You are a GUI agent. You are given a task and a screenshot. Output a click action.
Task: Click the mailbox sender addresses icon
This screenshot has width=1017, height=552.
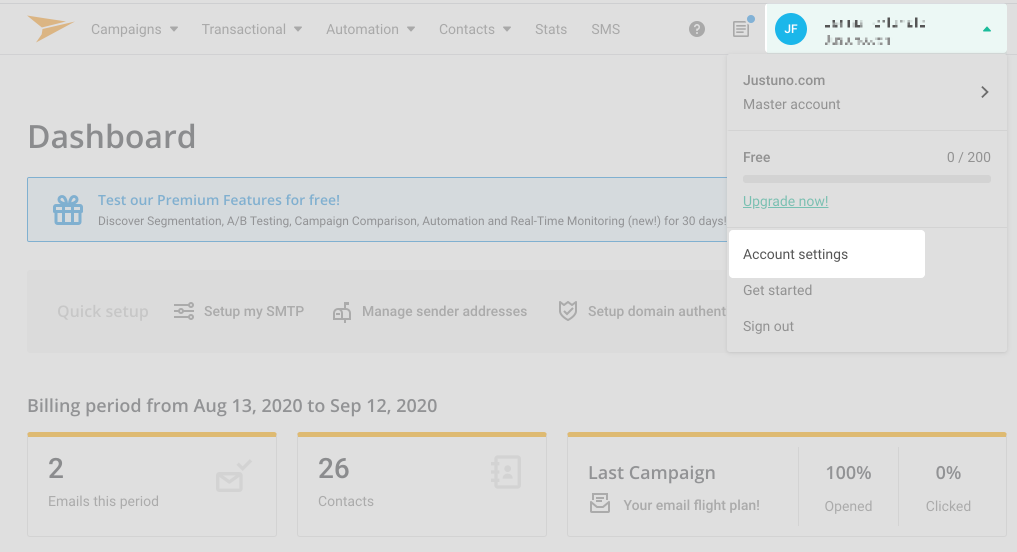(x=342, y=312)
